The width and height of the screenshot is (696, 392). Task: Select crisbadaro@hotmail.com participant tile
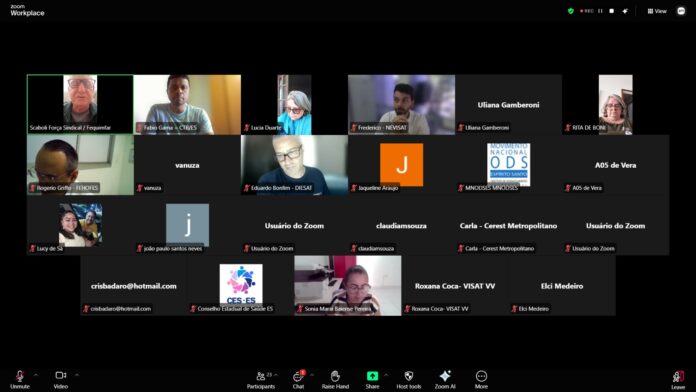134,285
